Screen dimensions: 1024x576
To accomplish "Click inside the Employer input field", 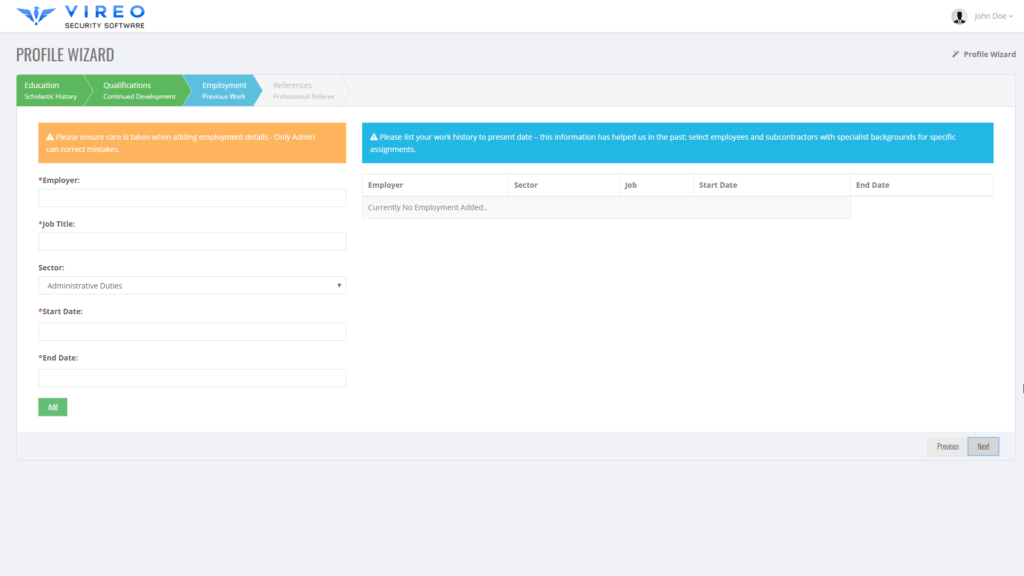I will click(192, 197).
